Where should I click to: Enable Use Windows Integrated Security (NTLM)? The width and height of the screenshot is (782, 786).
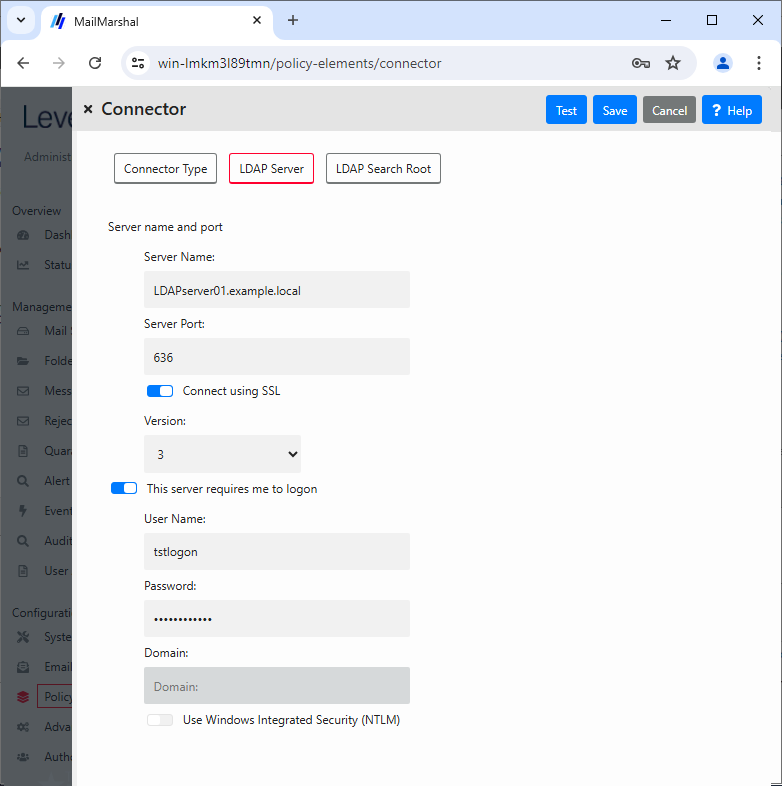click(160, 720)
